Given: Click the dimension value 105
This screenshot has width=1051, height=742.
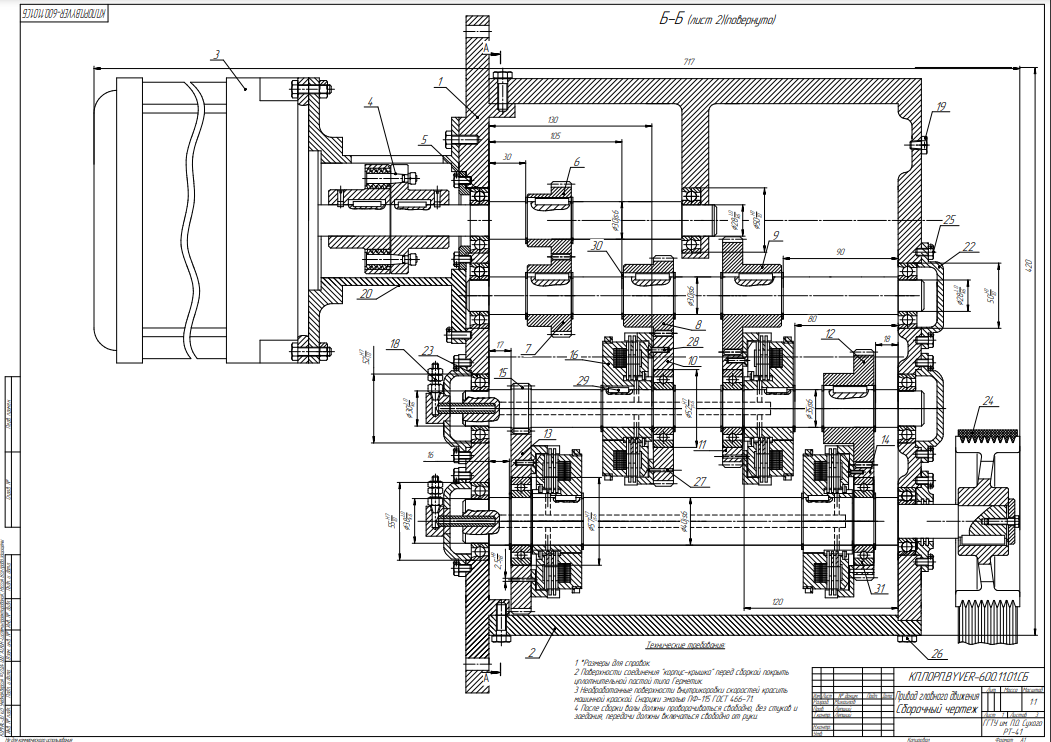Looking at the screenshot, I should pyautogui.click(x=554, y=135).
